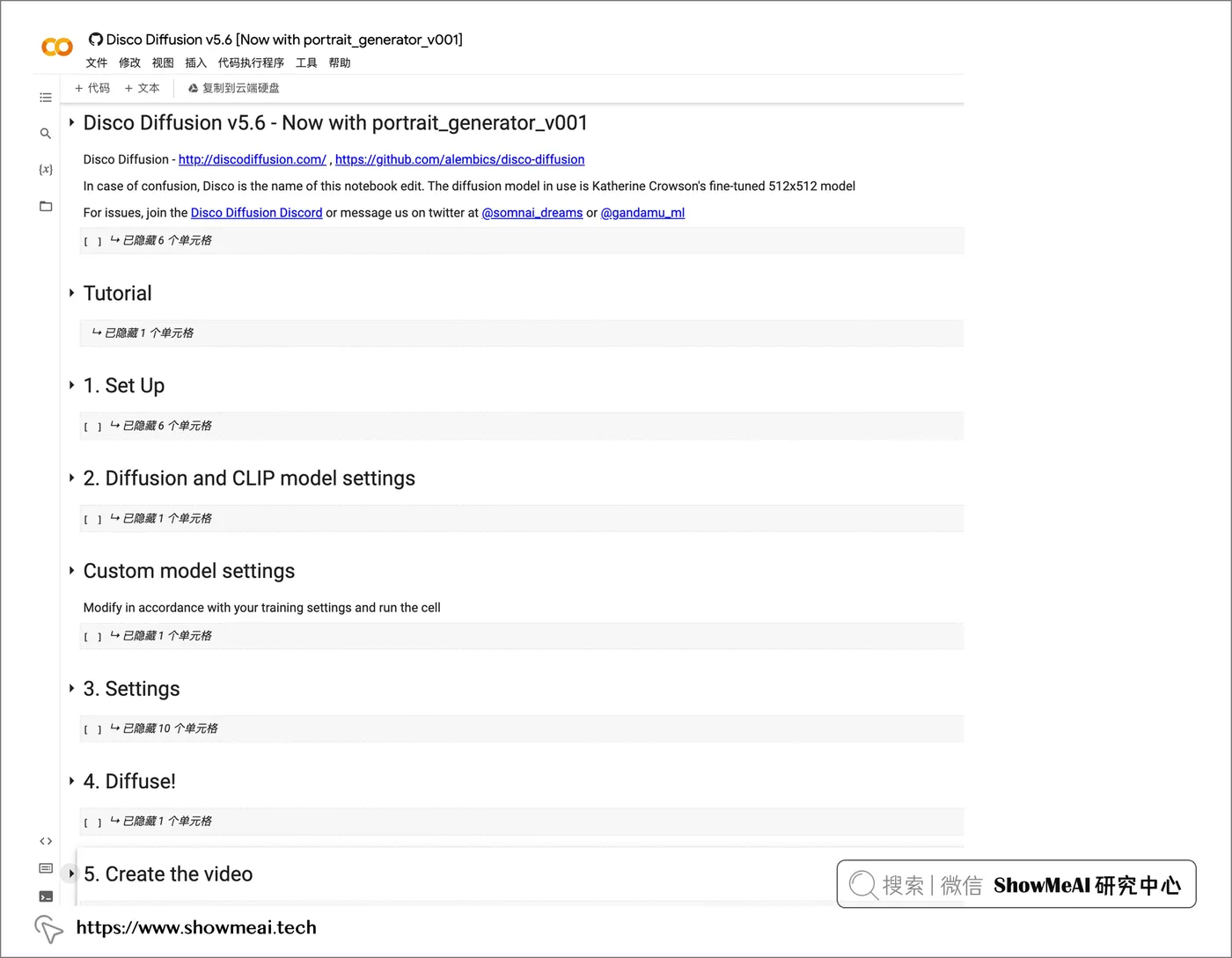Image resolution: width=1232 pixels, height=958 pixels.
Task: Open the terminal icon at bottom left
Action: click(x=46, y=896)
